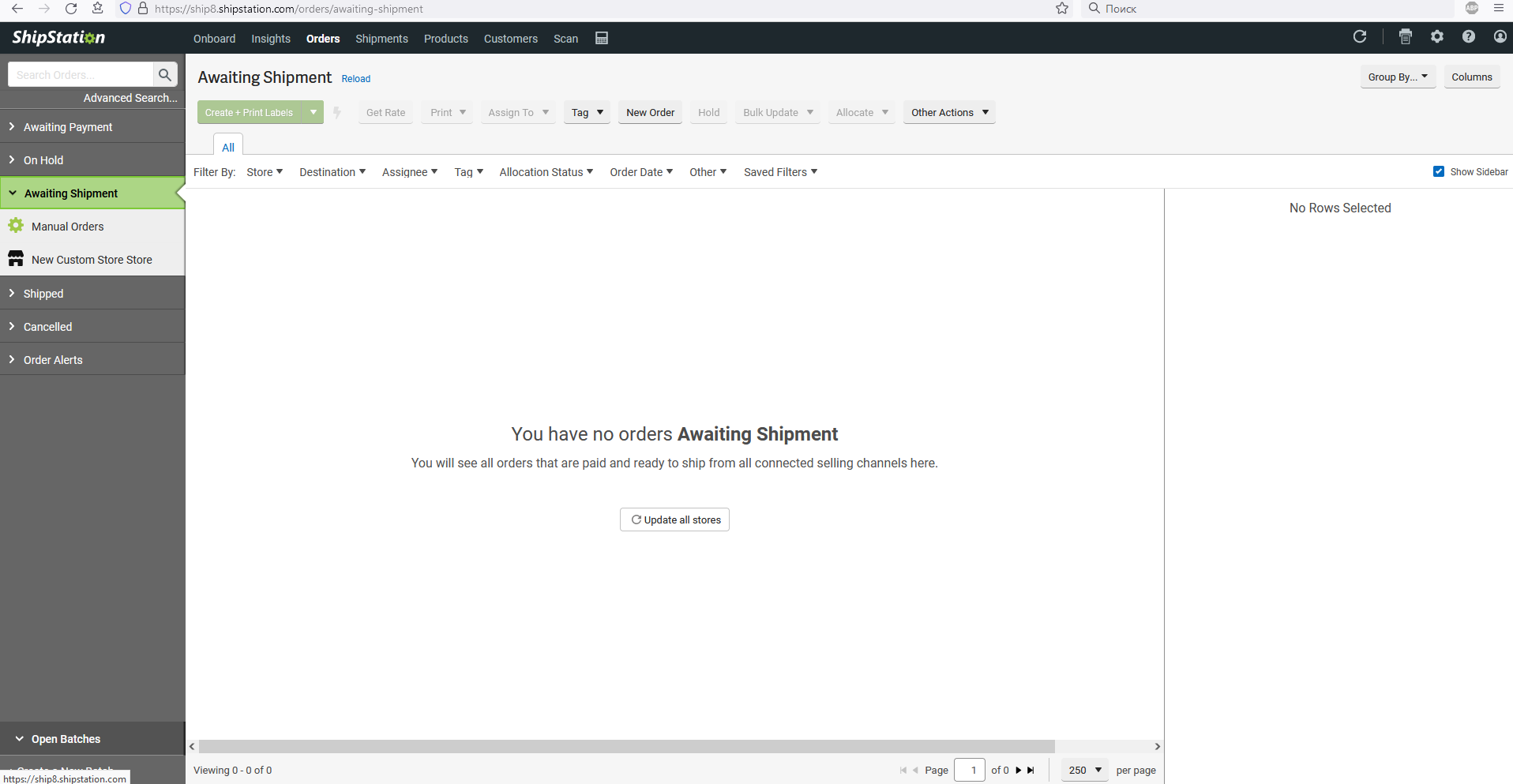Select the New Custom Store Store icon
This screenshot has width=1513, height=784.
16,259
